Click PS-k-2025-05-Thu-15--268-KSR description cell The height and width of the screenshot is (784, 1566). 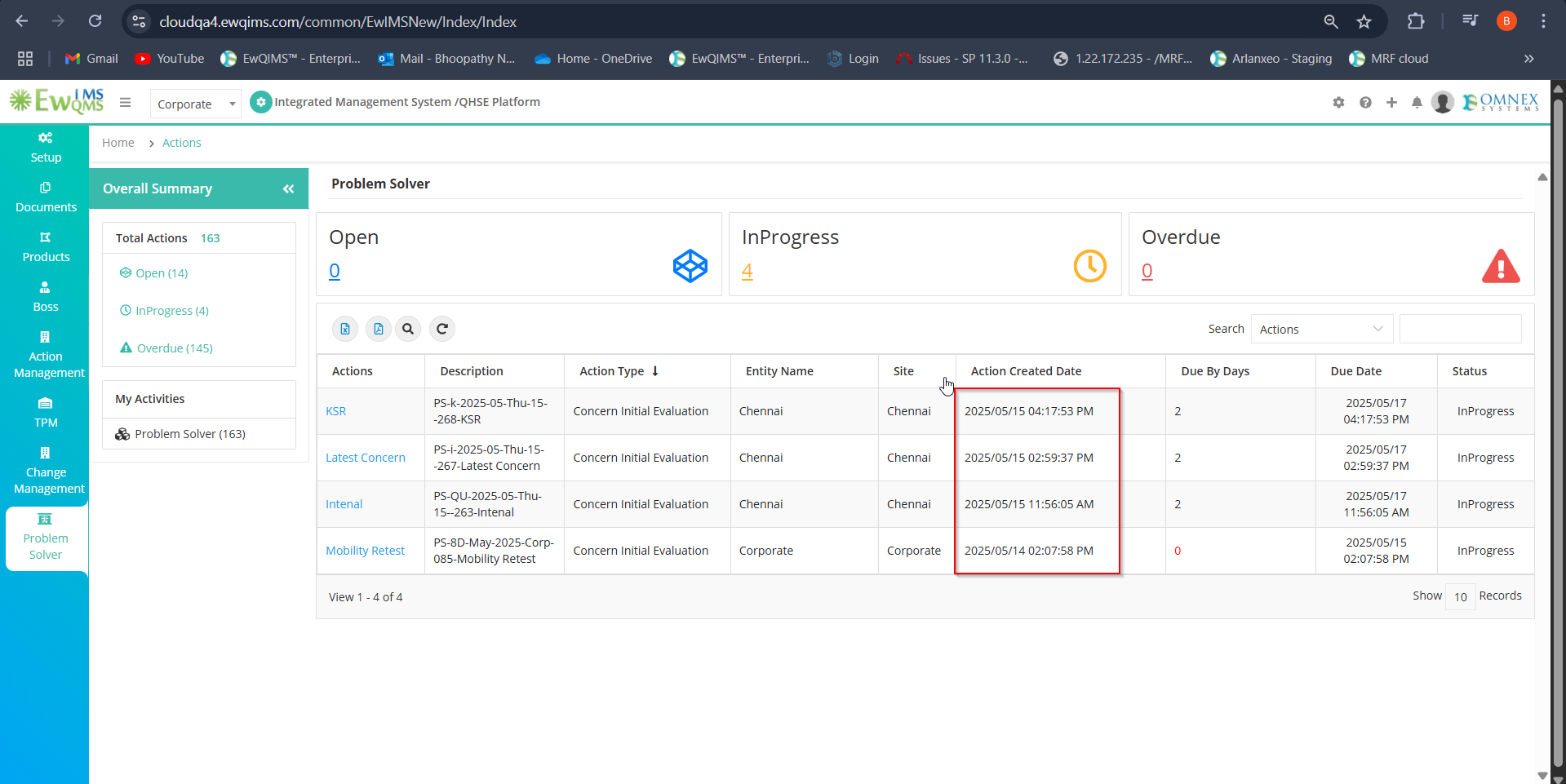coord(494,411)
